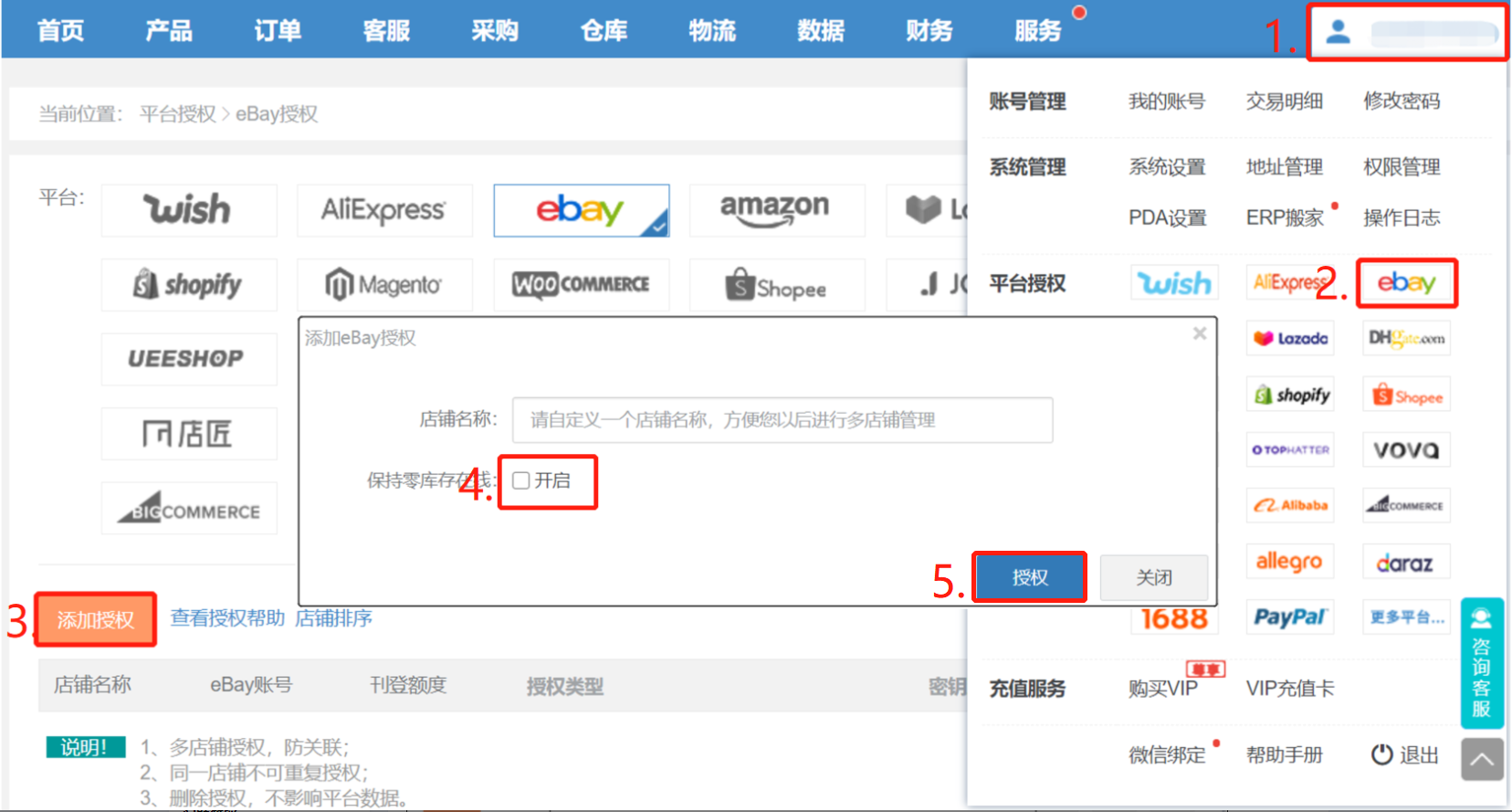Open the 仓库 navigation menu
This screenshot has height=812, width=1512.
click(604, 31)
